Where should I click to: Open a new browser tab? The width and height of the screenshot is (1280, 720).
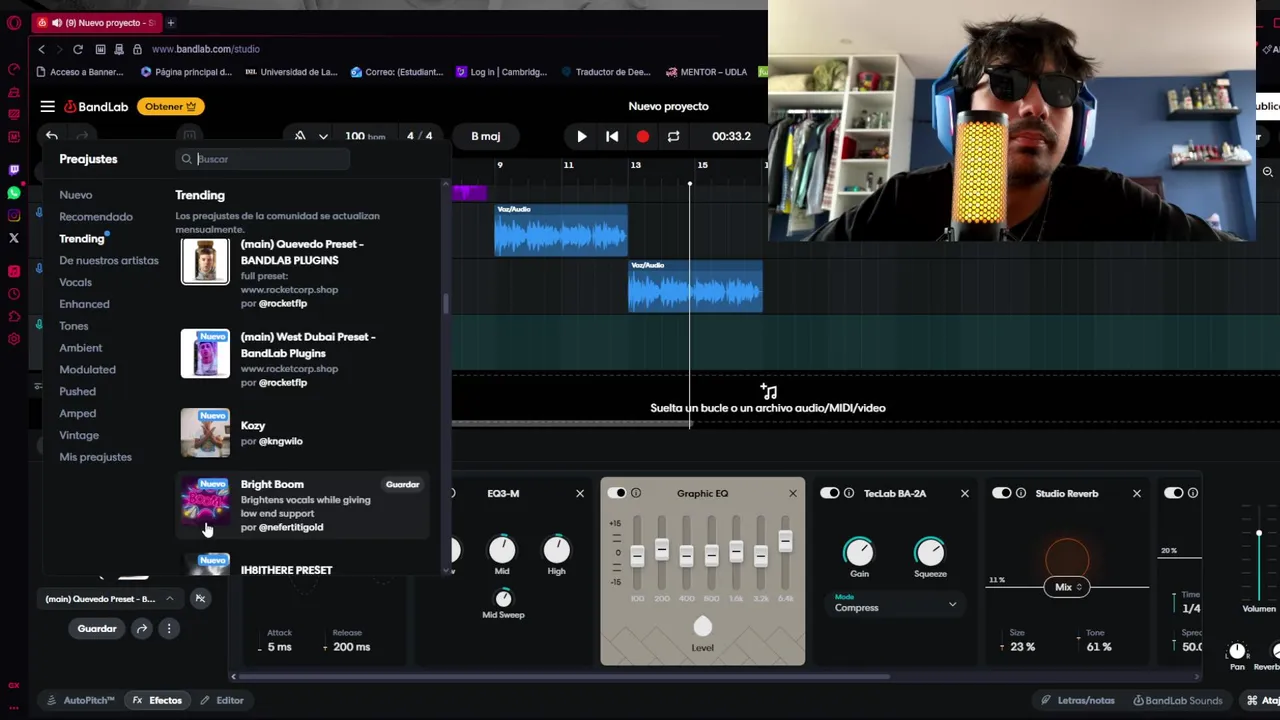pos(170,22)
